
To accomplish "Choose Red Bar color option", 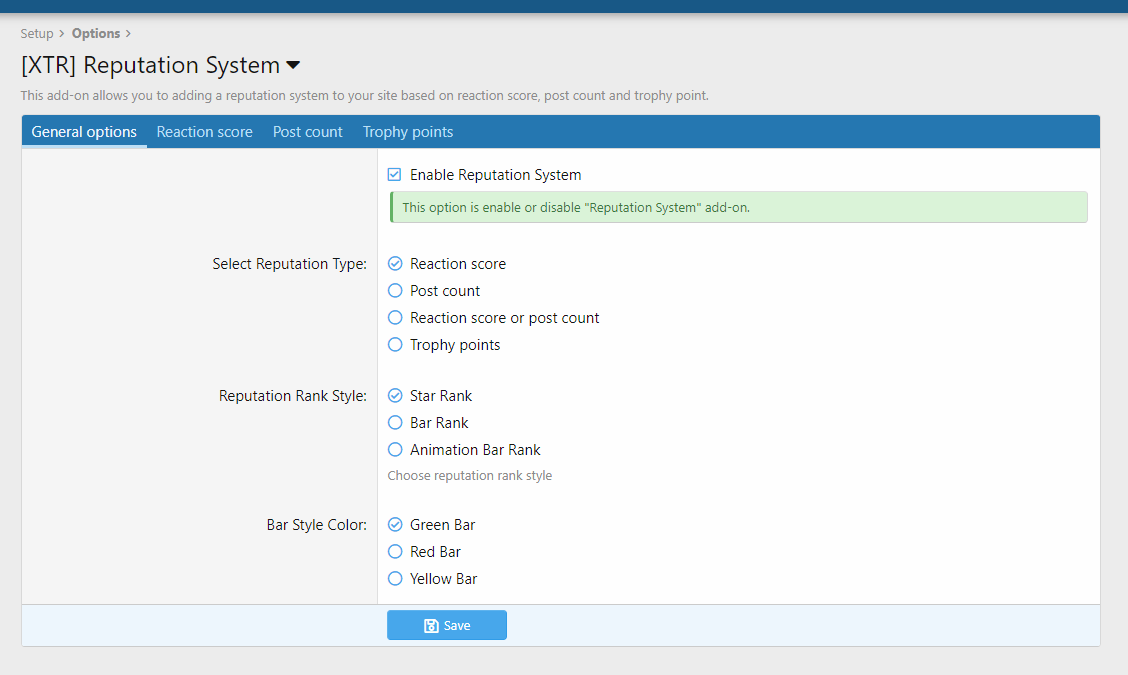I will (x=395, y=552).
